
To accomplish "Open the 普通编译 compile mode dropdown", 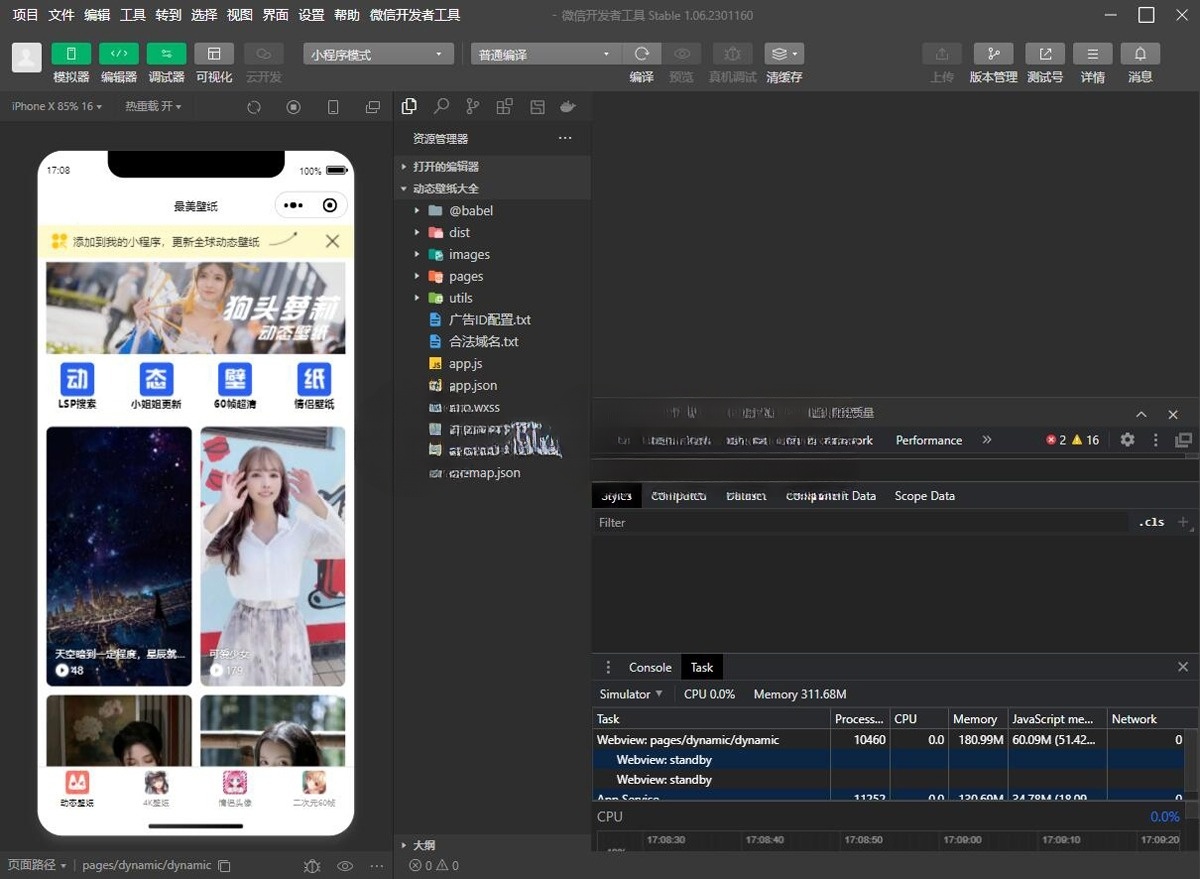I will point(546,55).
